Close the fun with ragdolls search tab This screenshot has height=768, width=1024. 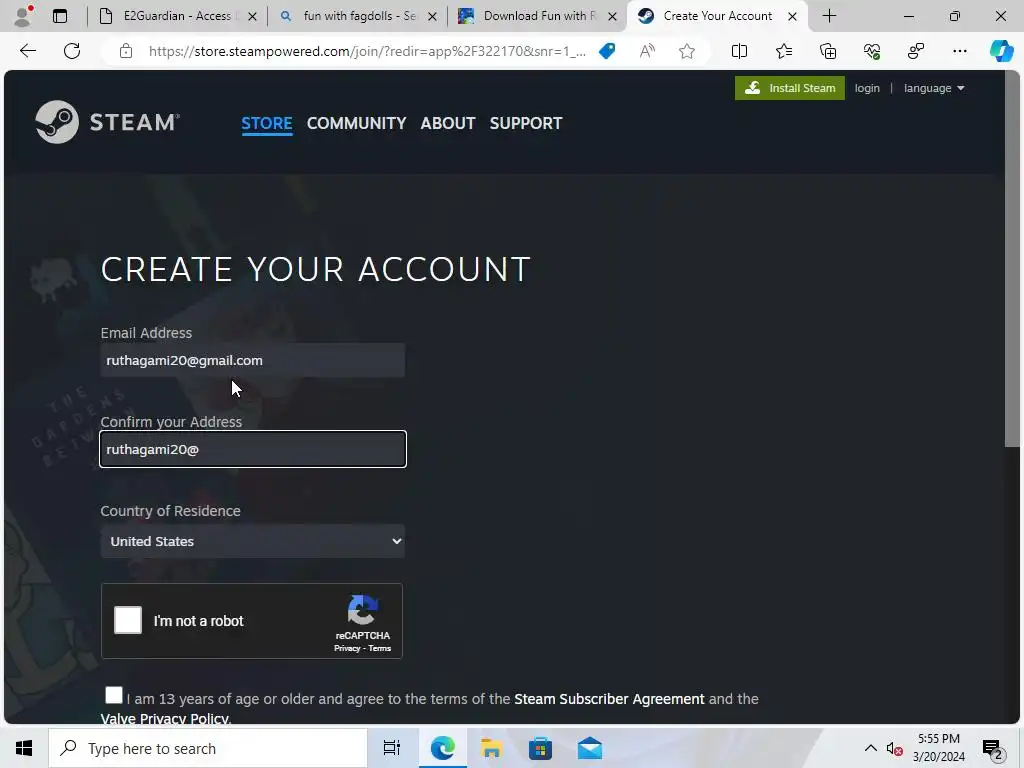coord(432,16)
